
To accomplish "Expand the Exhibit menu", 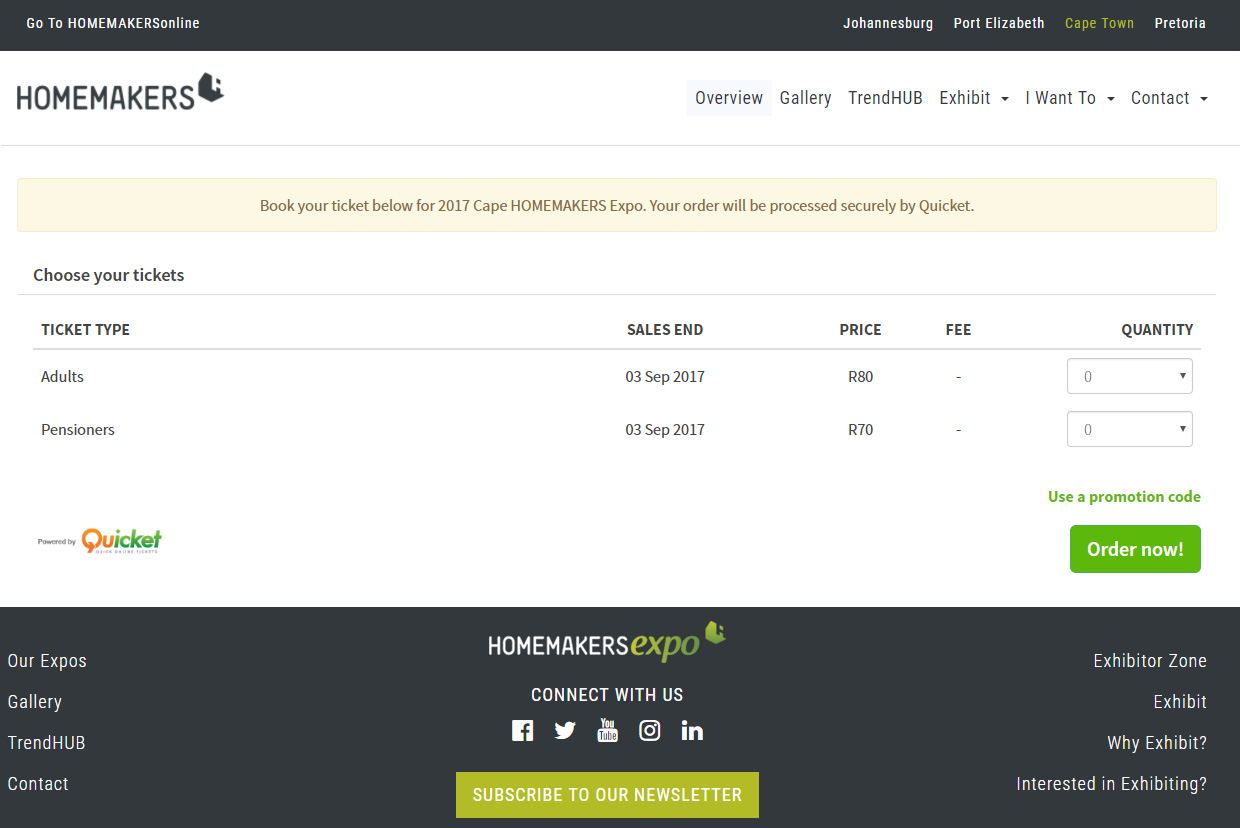I will (x=974, y=98).
